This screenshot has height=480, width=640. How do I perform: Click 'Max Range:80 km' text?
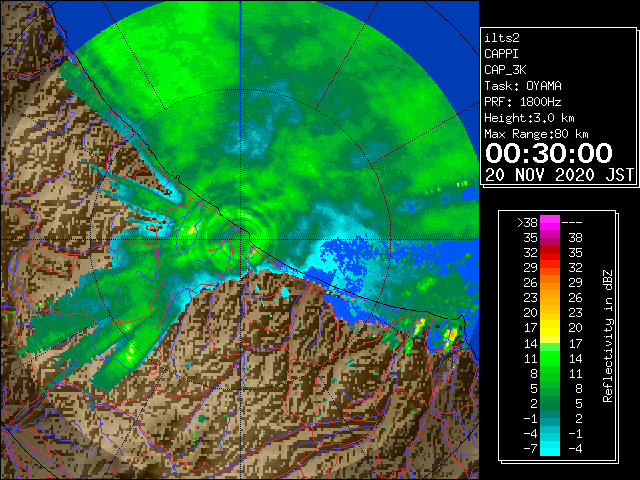coord(536,134)
